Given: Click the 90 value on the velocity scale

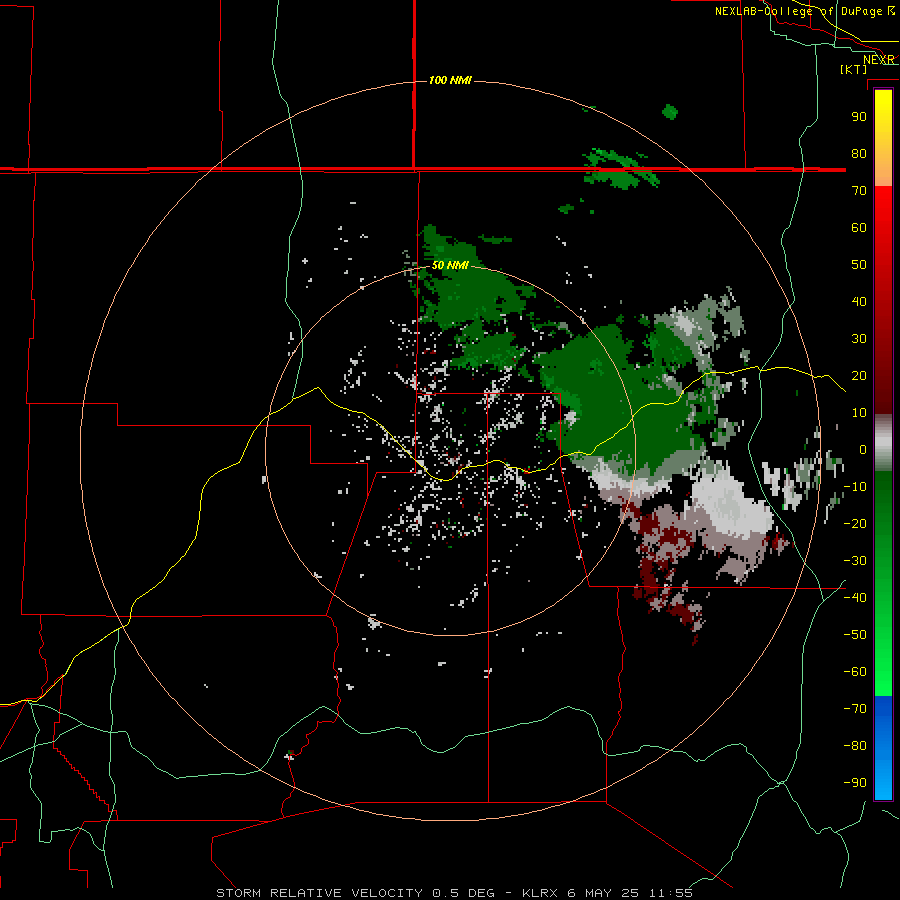Looking at the screenshot, I should (859, 117).
